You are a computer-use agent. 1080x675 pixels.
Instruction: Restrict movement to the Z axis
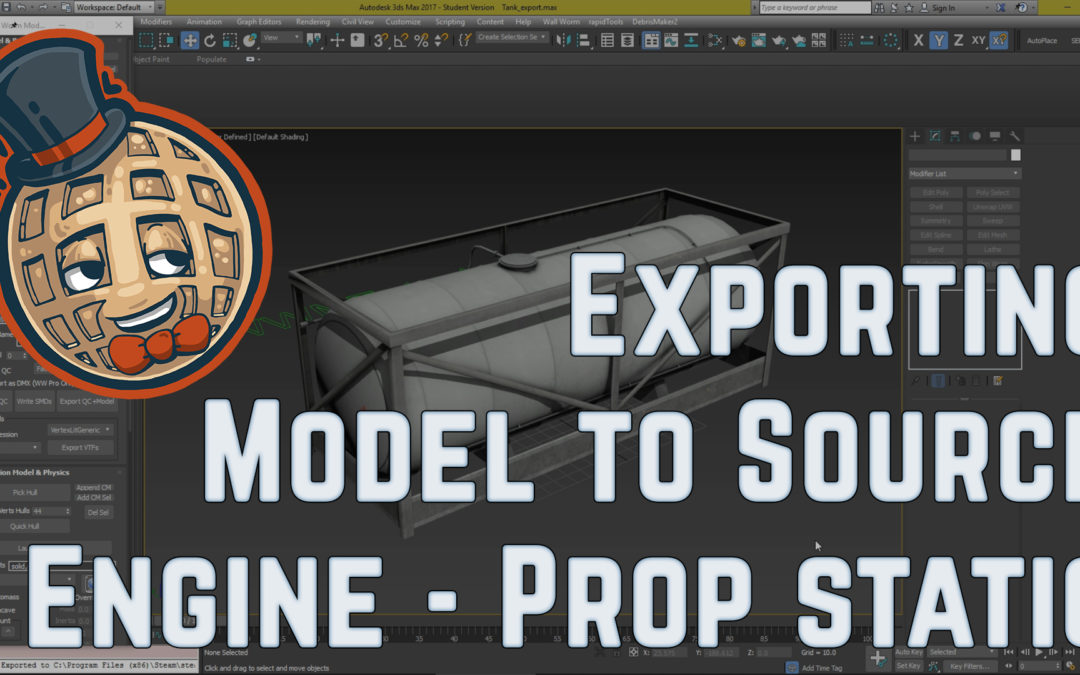[958, 41]
